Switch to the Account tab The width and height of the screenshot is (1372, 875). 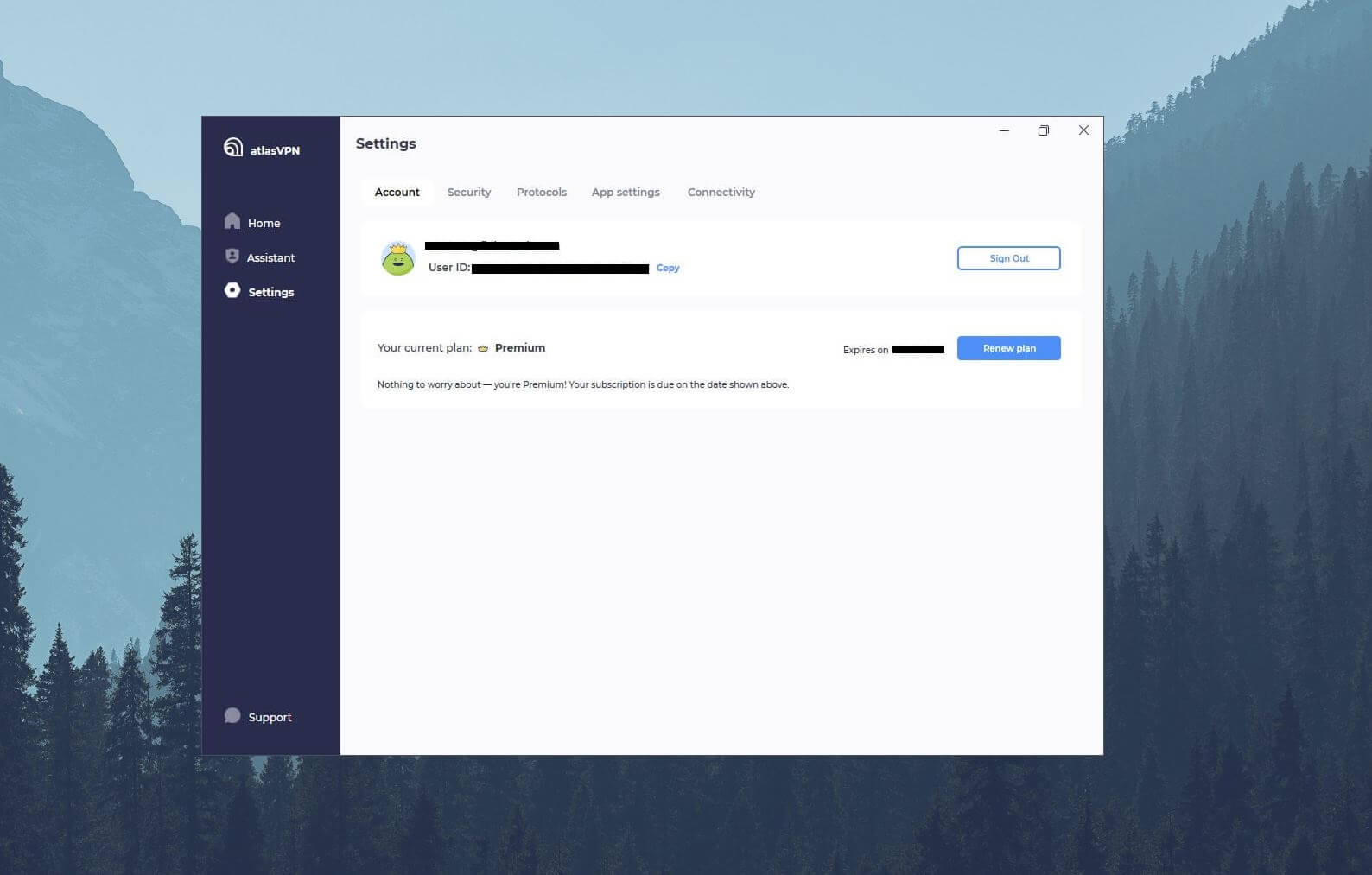pos(397,192)
